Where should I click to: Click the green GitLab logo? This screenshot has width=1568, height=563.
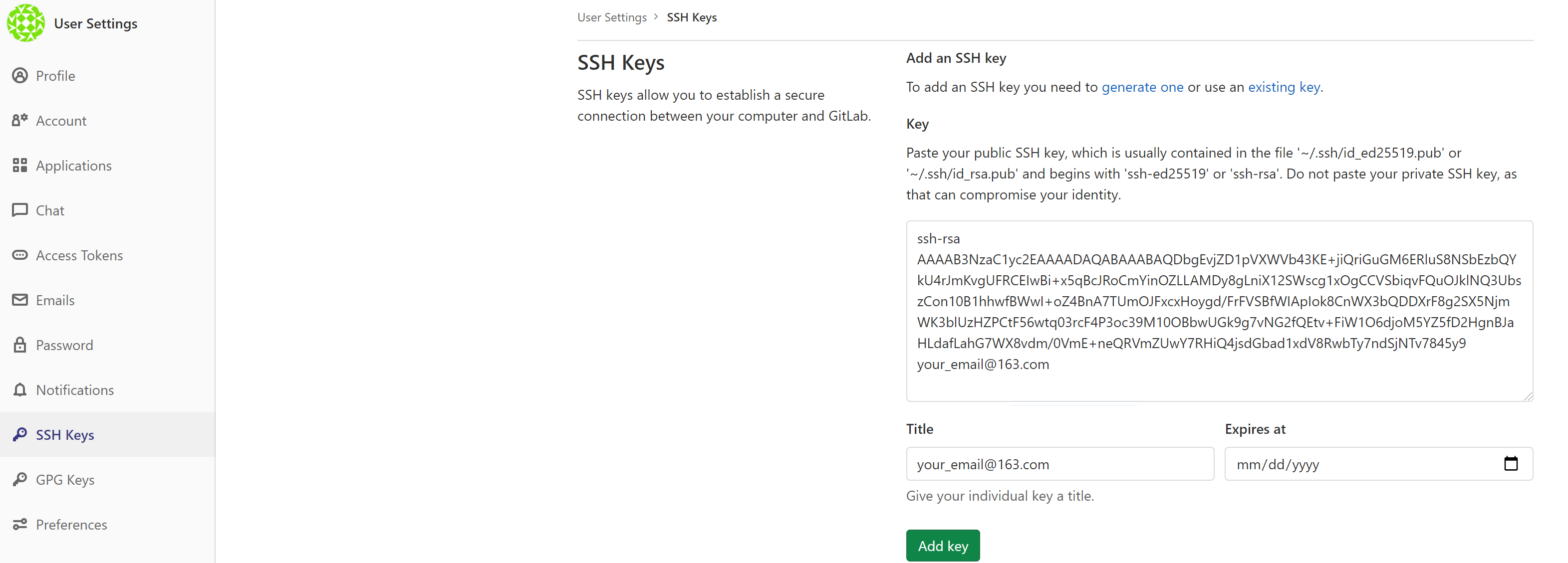(x=25, y=23)
